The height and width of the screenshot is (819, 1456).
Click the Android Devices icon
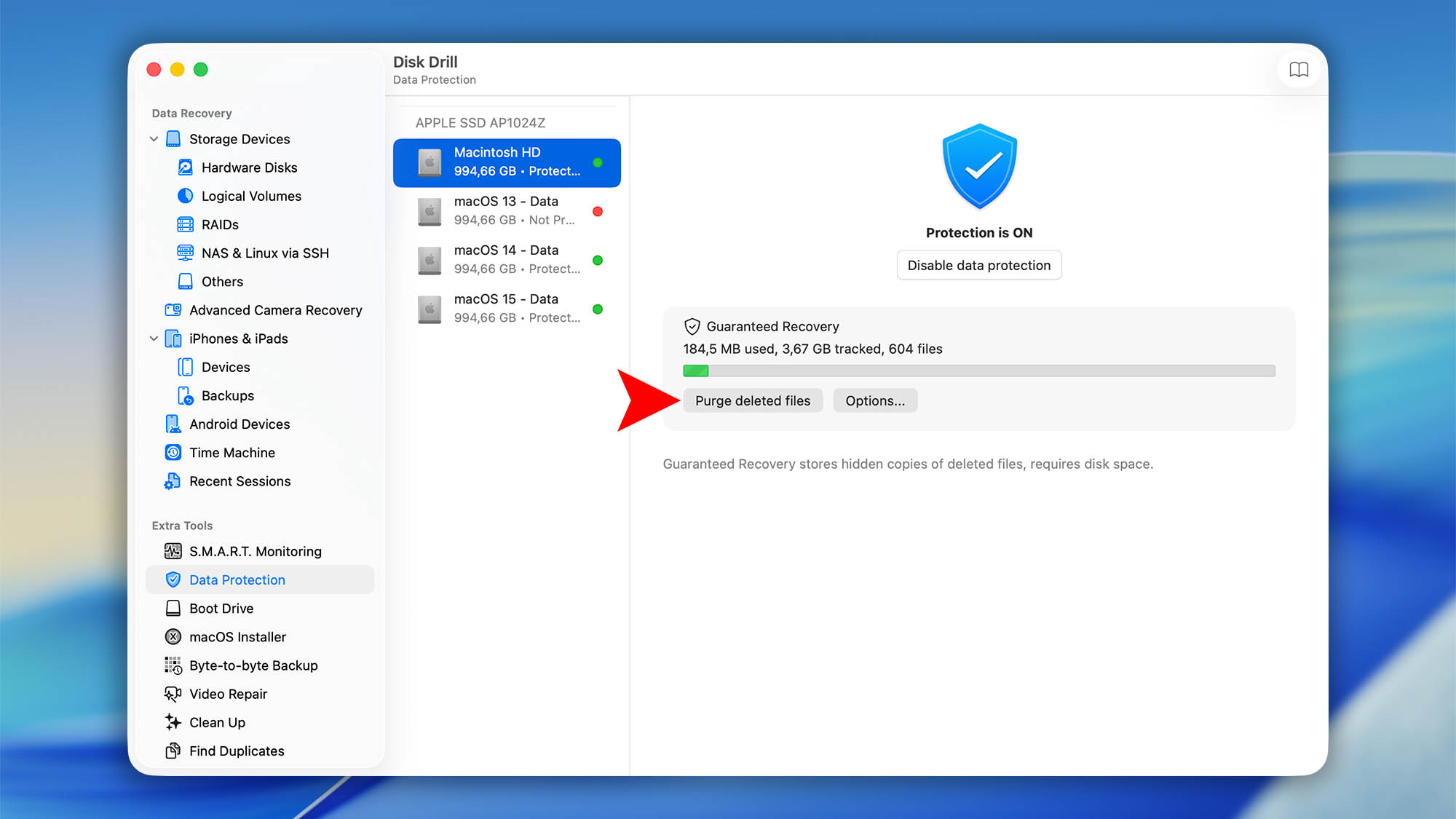pos(173,424)
